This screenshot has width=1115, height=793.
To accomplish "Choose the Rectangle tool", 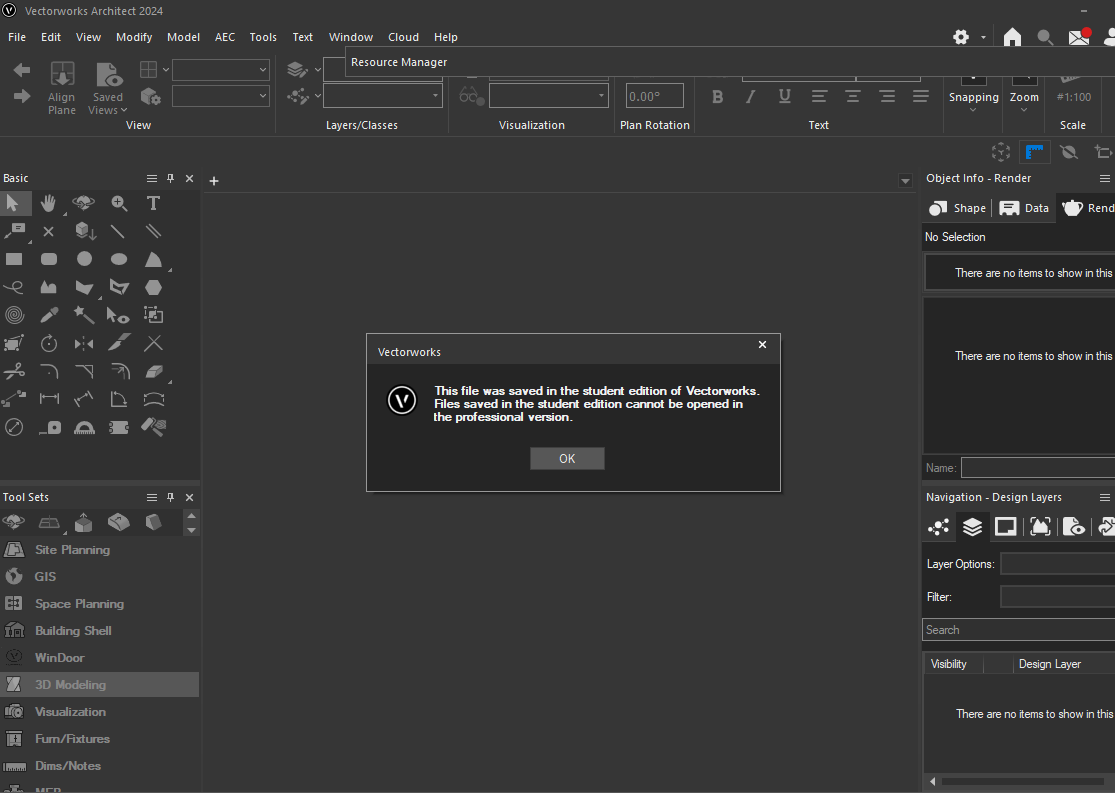I will 14,258.
